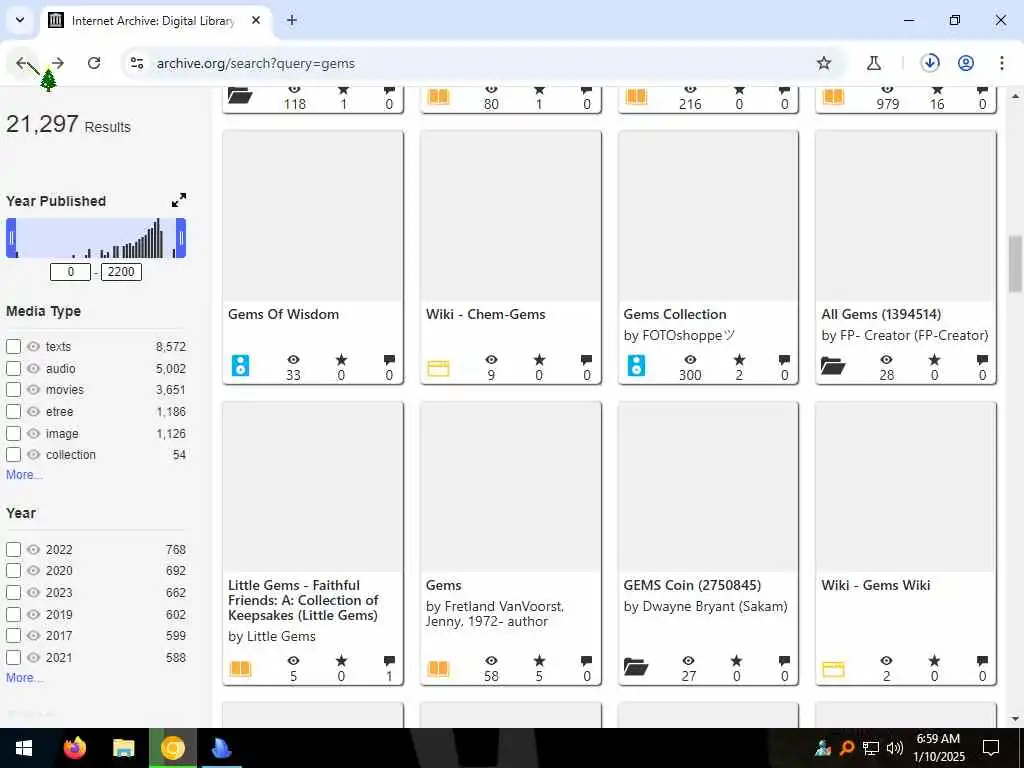This screenshot has height=768, width=1024.
Task: Click favorites star on Gems Collection card
Action: (x=739, y=360)
